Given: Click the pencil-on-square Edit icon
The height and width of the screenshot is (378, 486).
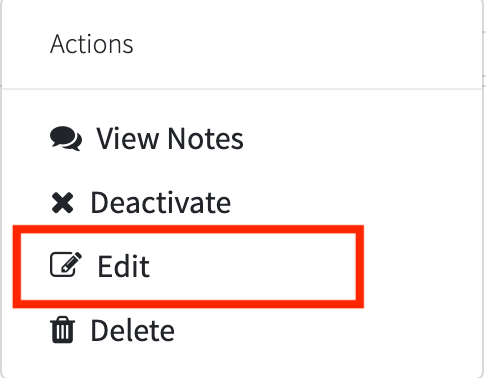Looking at the screenshot, I should [x=66, y=264].
